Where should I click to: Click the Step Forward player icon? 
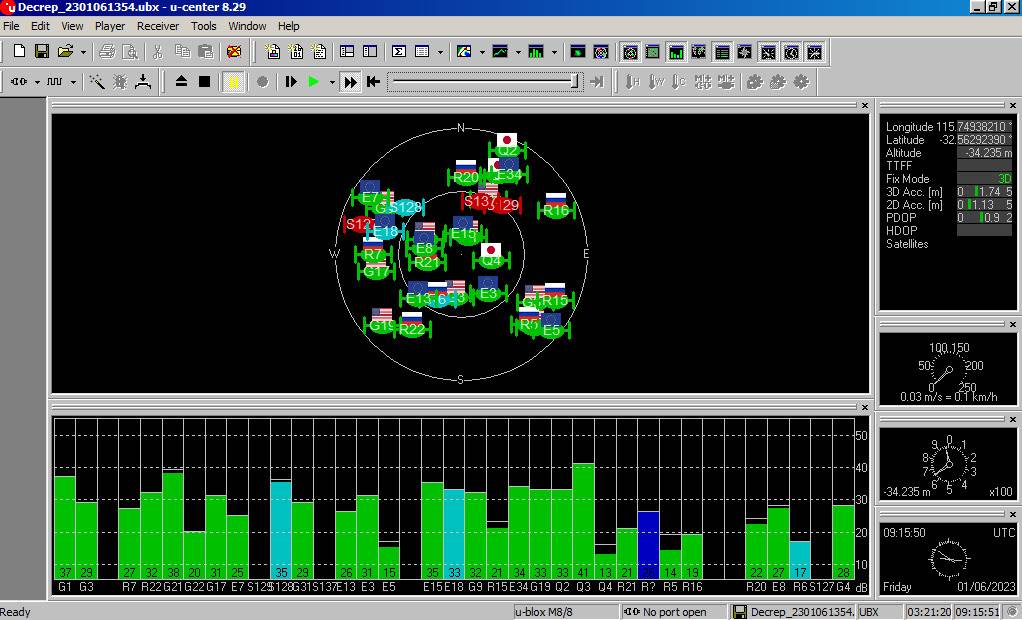[291, 82]
